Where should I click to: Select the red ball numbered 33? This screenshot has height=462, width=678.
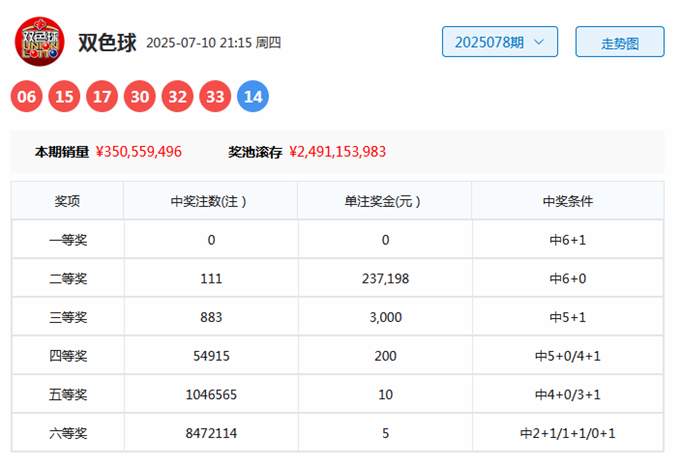click(215, 96)
